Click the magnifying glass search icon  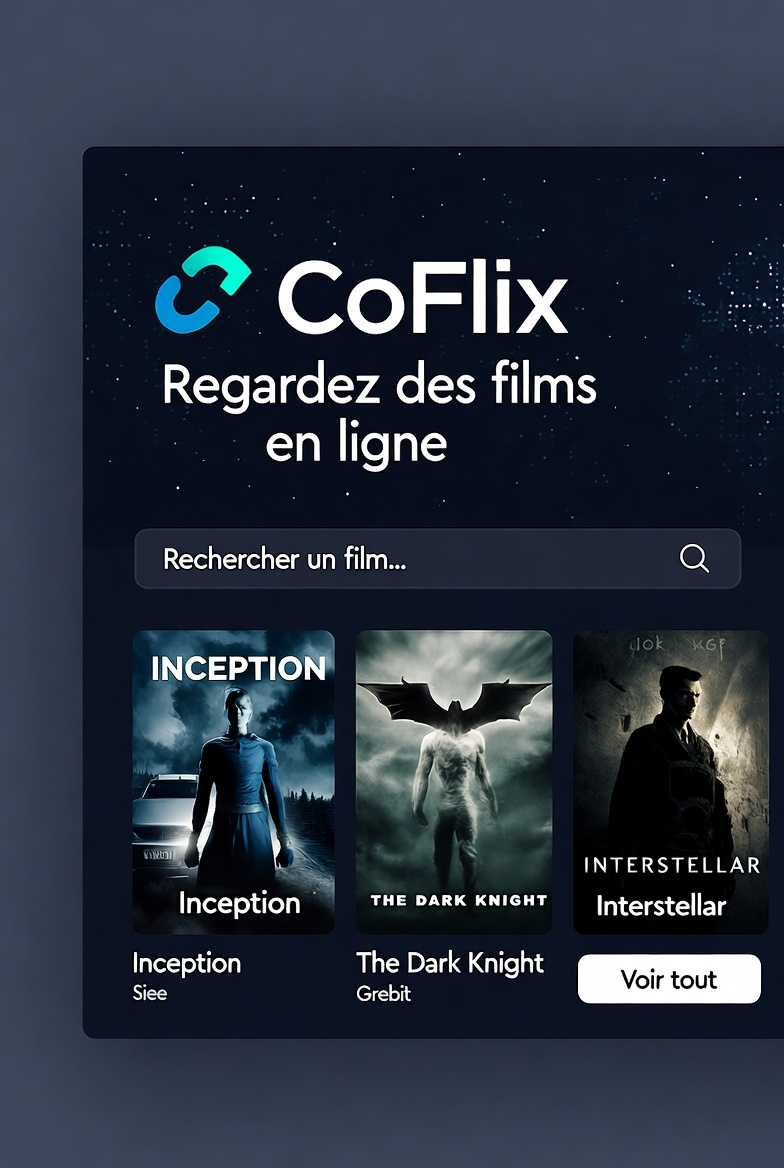pyautogui.click(x=694, y=558)
